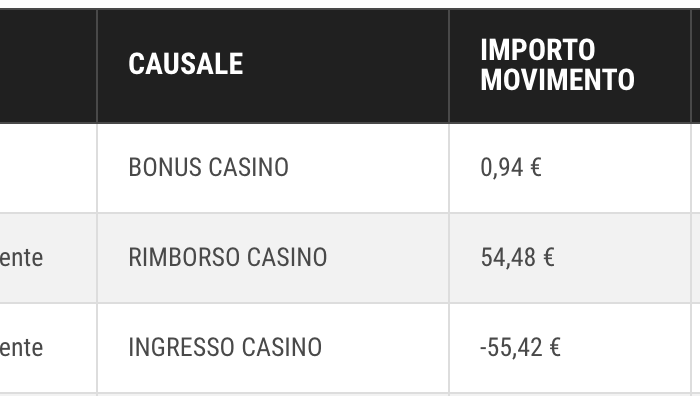Click the word BONUS in first row
The image size is (700, 396).
click(x=165, y=168)
